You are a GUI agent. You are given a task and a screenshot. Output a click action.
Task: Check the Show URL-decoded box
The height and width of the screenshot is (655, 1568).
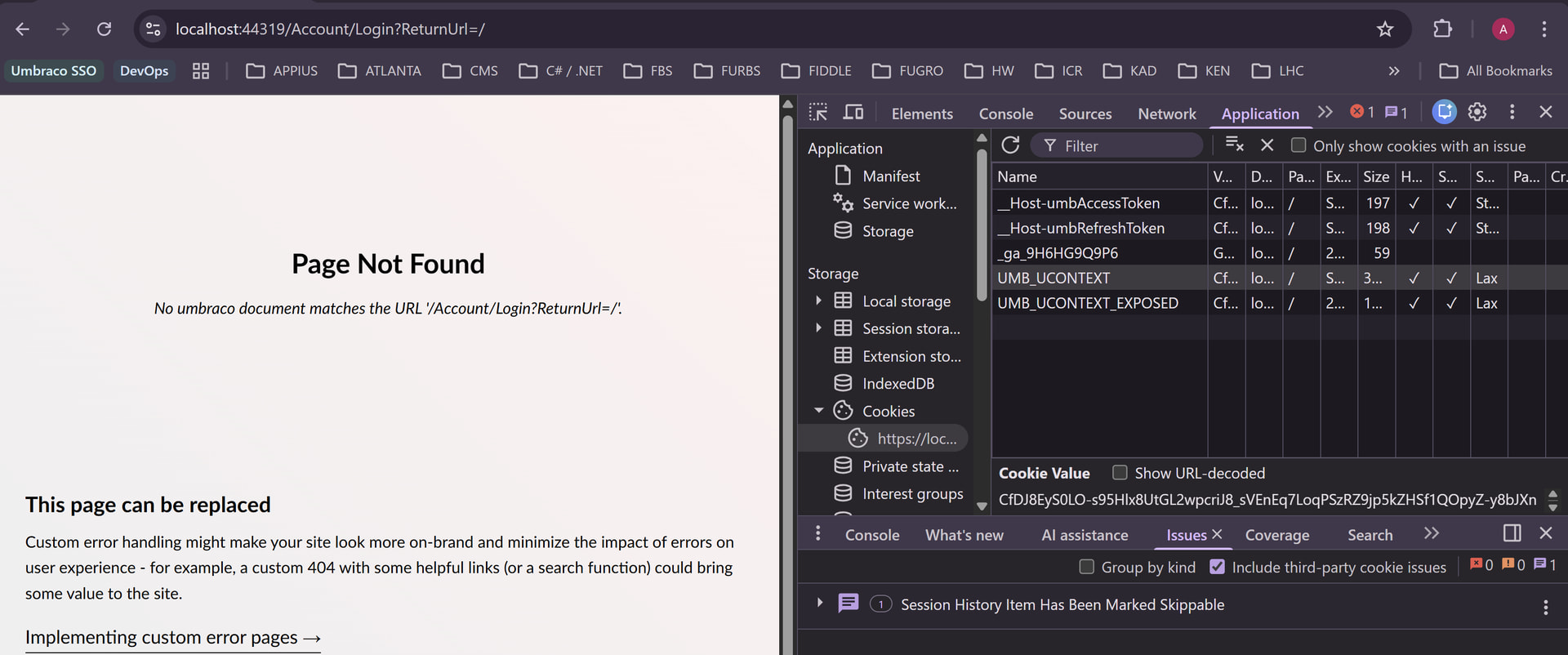(x=1120, y=473)
